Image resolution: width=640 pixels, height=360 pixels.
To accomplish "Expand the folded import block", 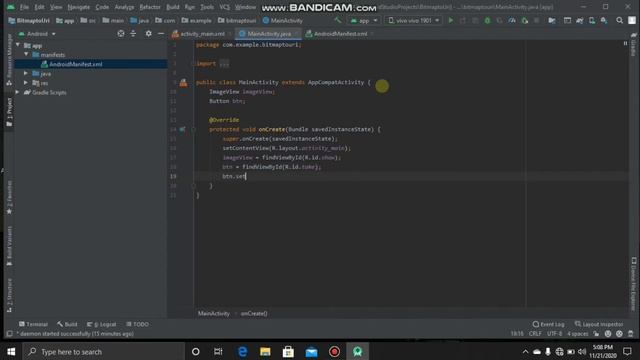I will 224,64.
